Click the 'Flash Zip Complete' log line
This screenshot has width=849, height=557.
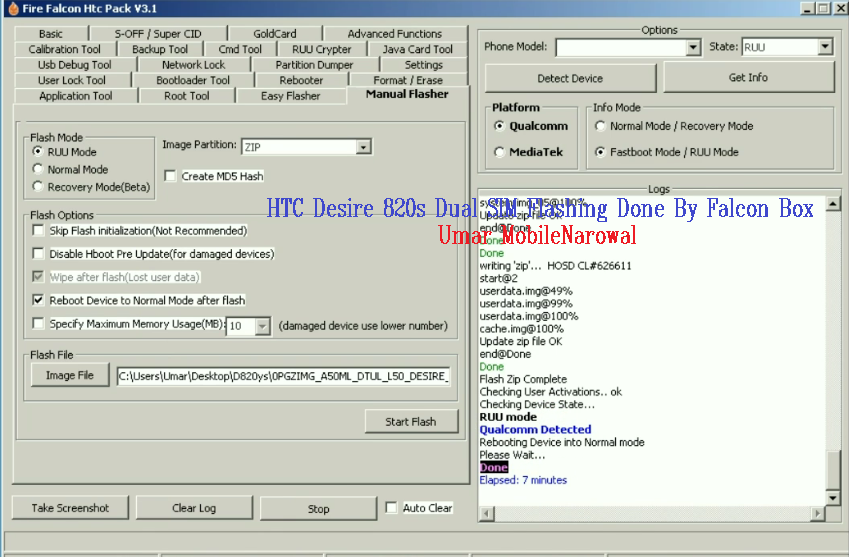coord(523,379)
